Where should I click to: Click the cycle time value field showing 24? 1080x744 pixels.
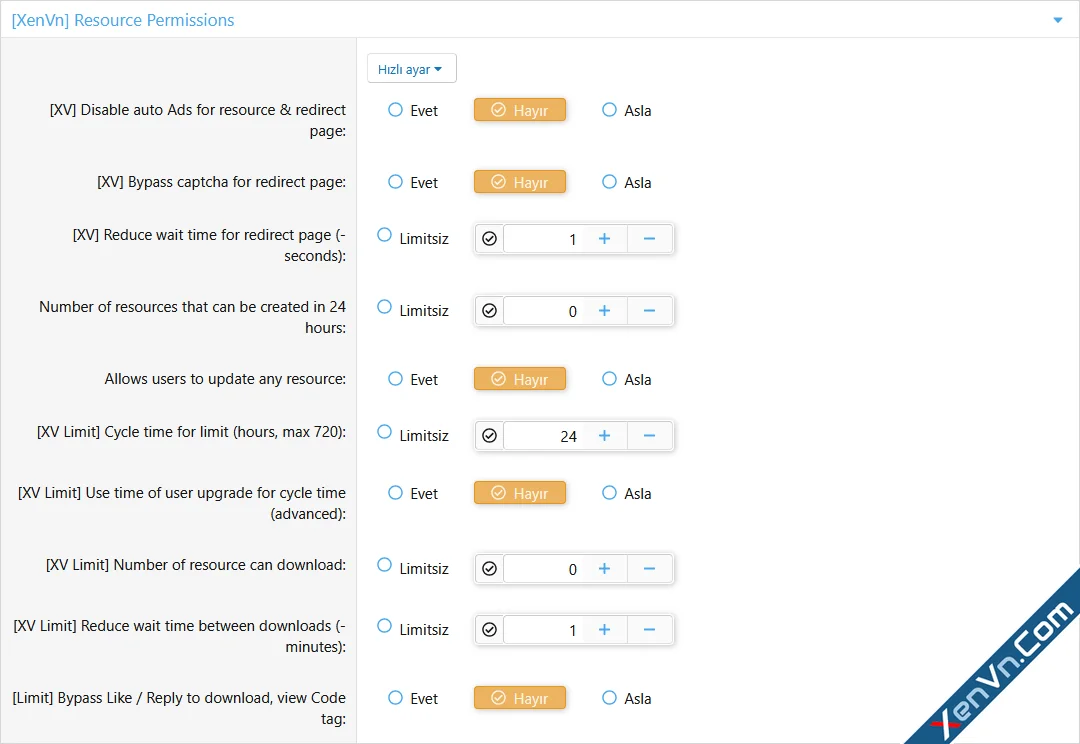coord(543,436)
